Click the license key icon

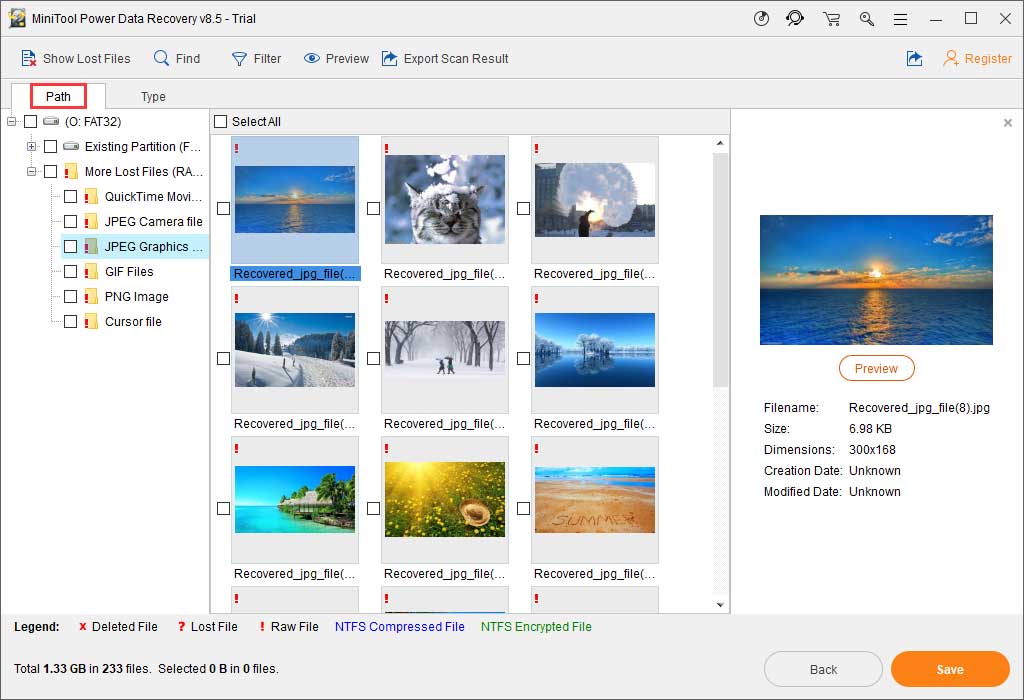(x=866, y=19)
